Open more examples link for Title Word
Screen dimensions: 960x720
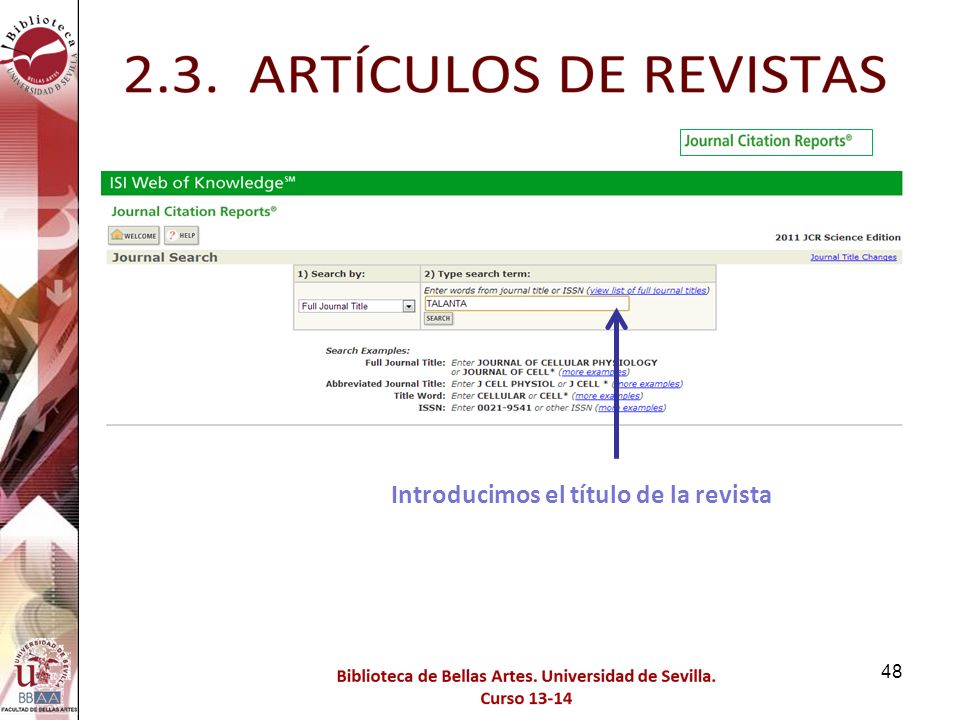[607, 396]
